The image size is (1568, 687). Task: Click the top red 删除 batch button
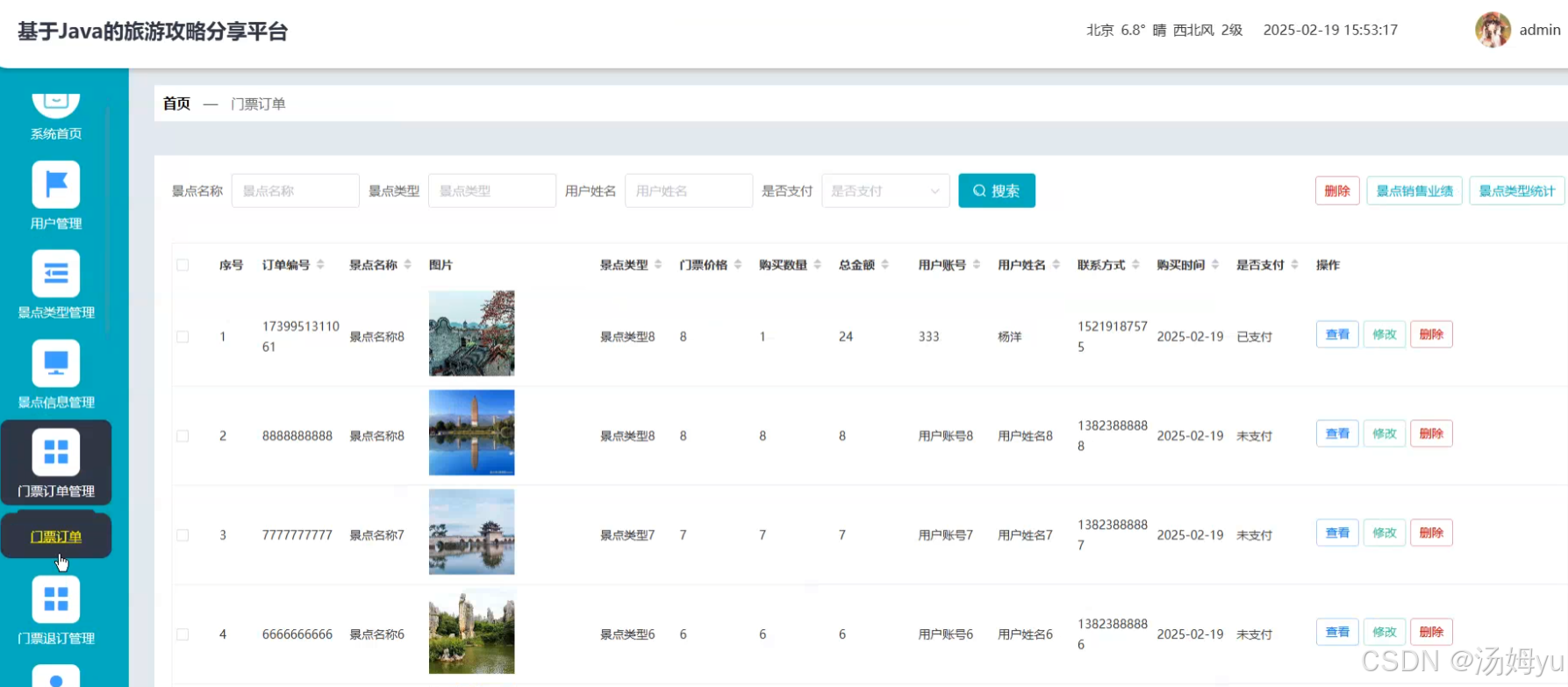click(x=1337, y=190)
